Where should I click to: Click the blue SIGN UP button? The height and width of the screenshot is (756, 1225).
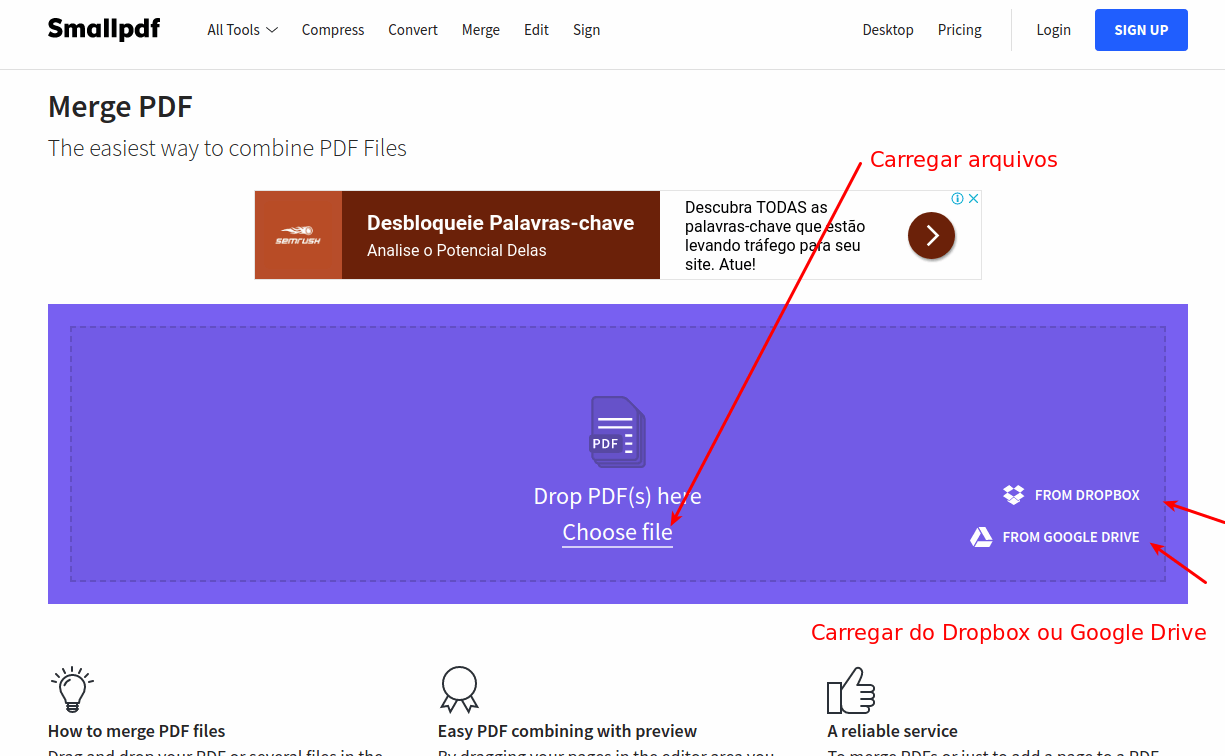pyautogui.click(x=1141, y=30)
